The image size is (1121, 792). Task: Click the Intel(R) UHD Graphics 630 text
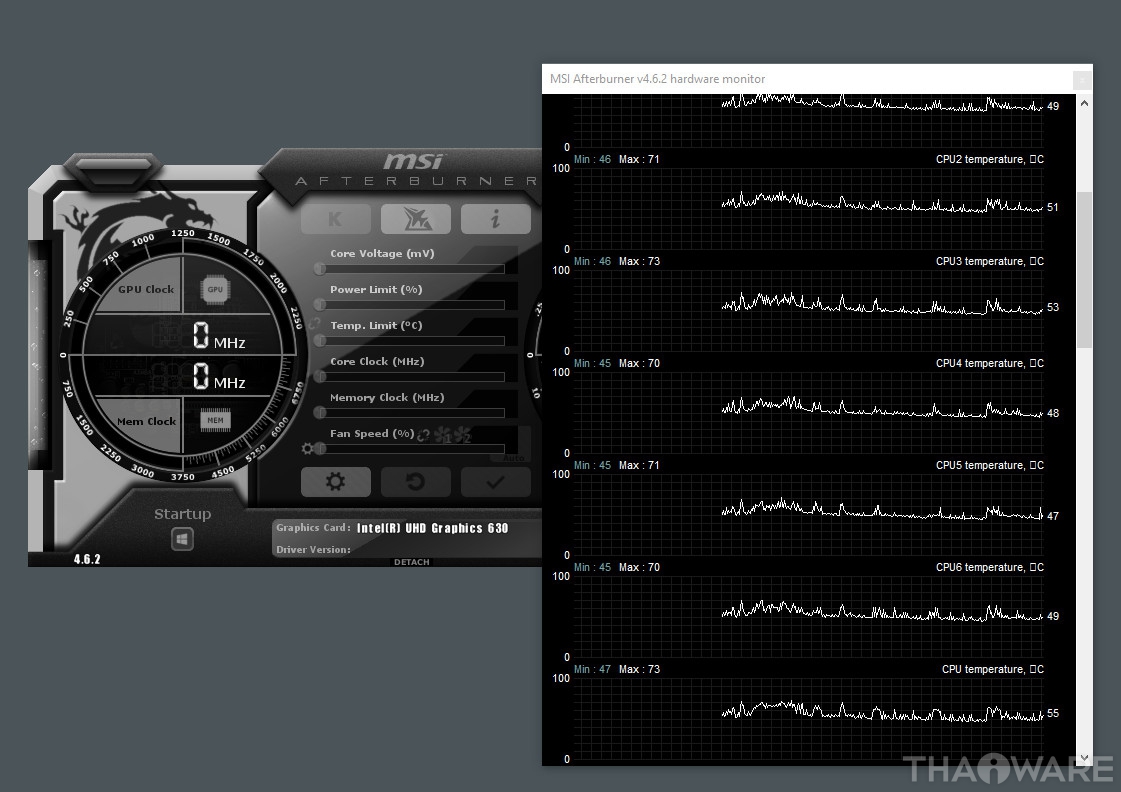(x=433, y=528)
